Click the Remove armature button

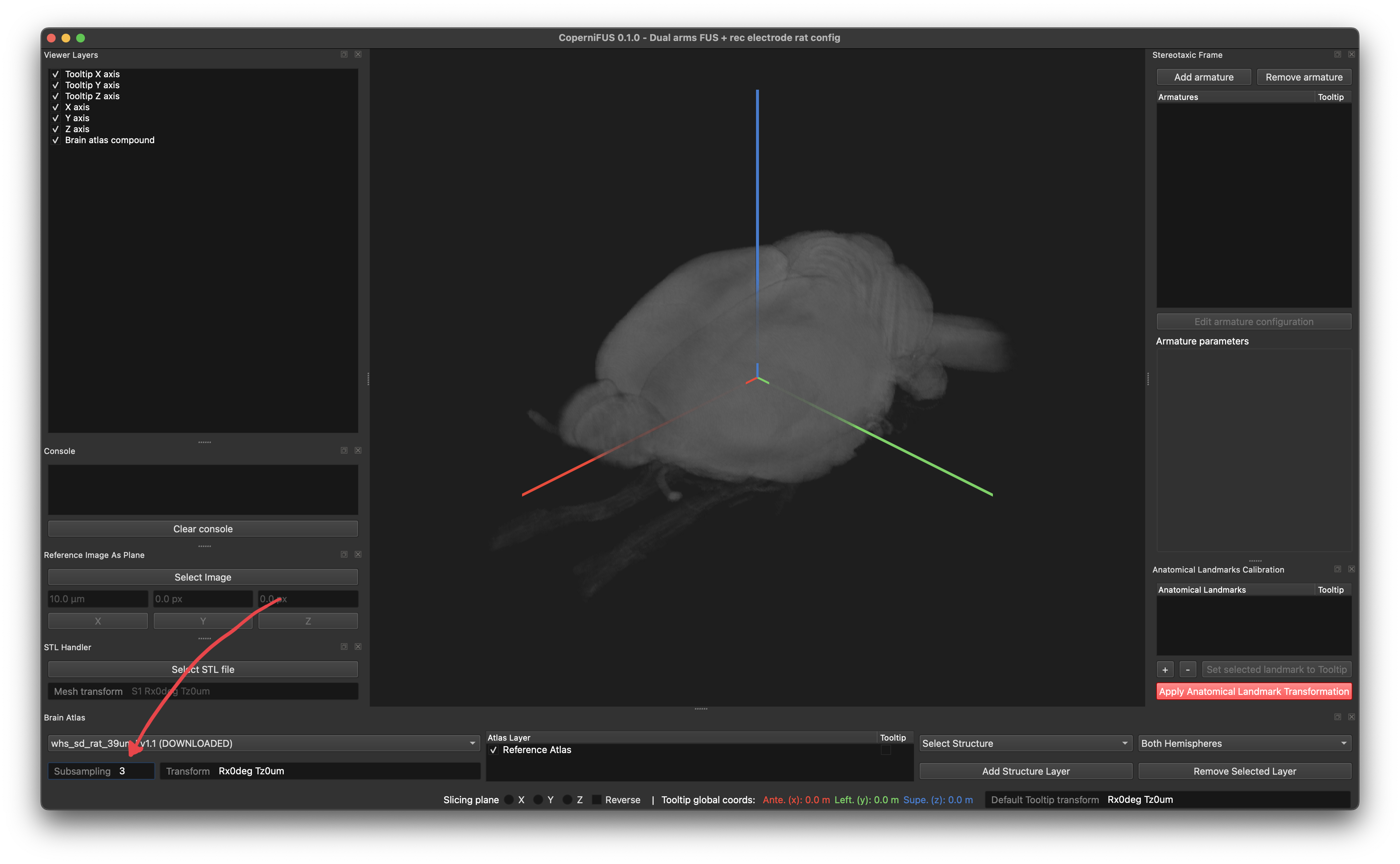(x=1303, y=77)
